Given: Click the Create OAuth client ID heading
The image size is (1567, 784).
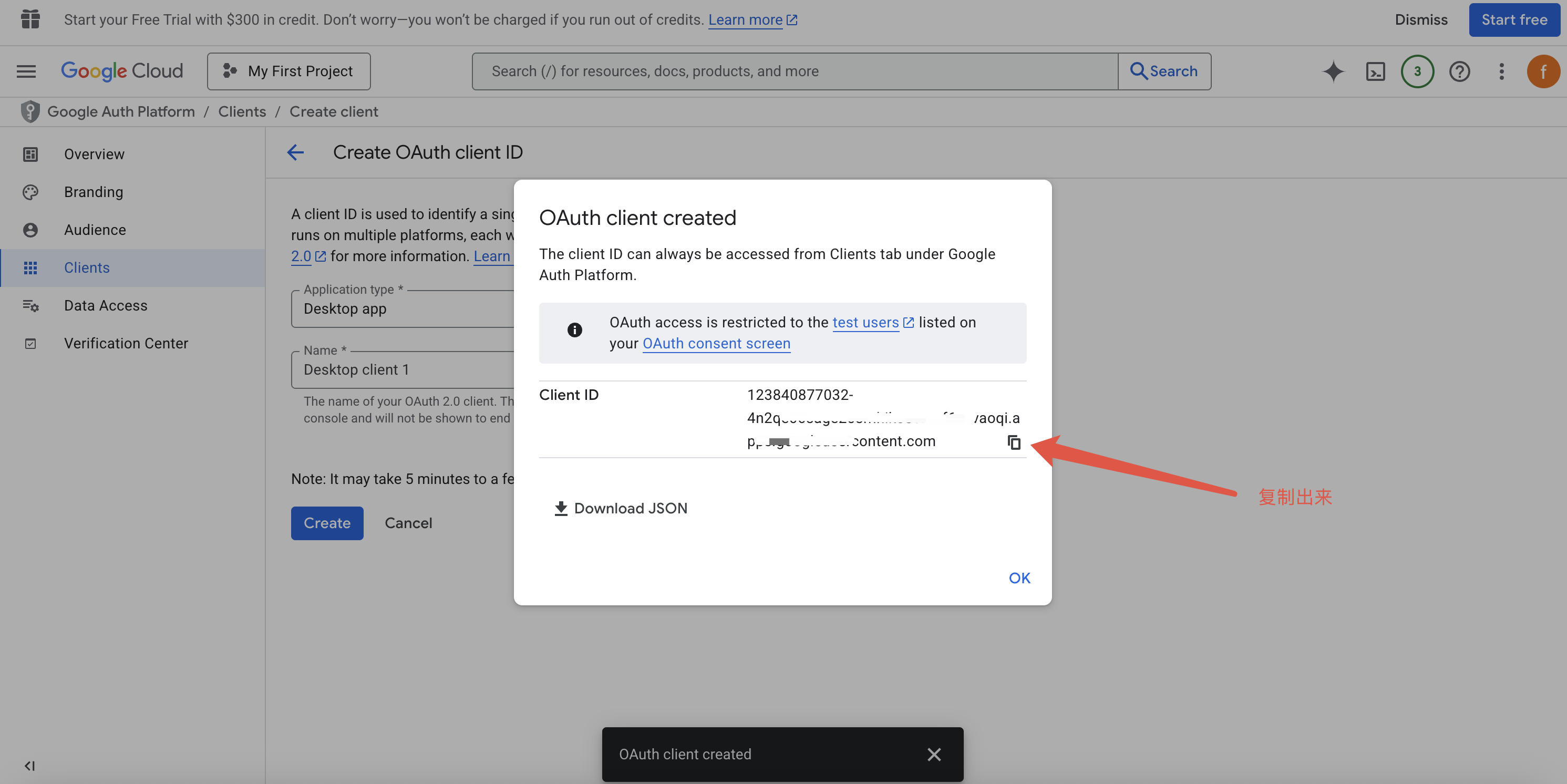Looking at the screenshot, I should pos(427,152).
